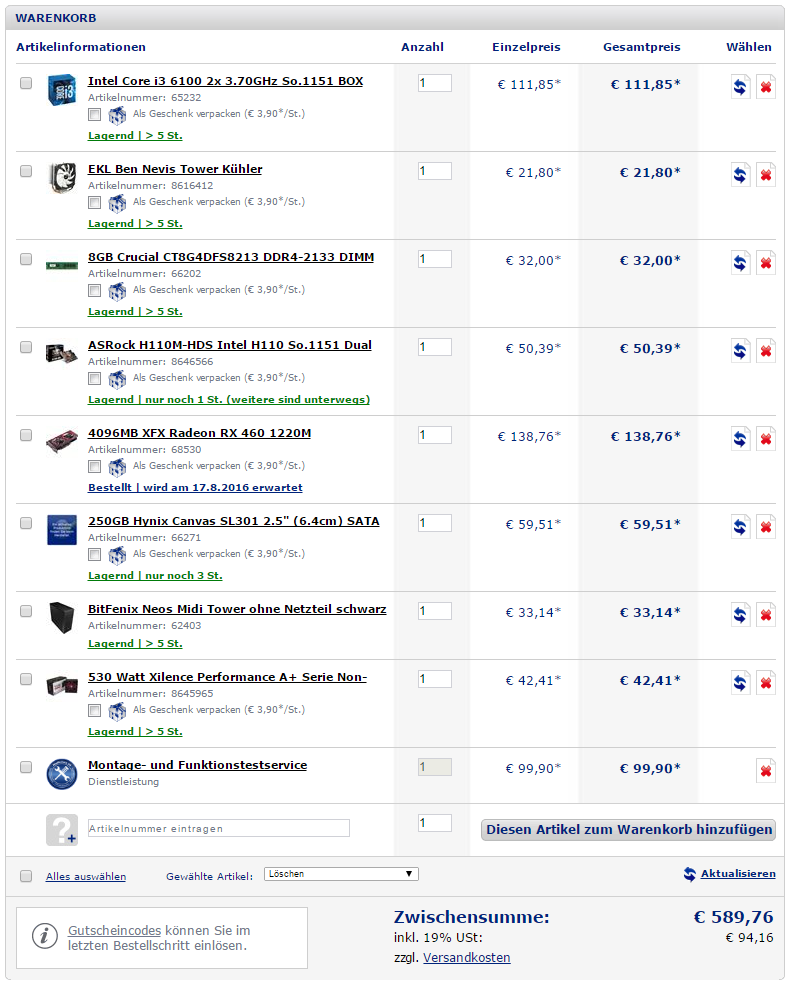Click the WARENKORB heading
The image size is (785, 984).
click(x=56, y=18)
